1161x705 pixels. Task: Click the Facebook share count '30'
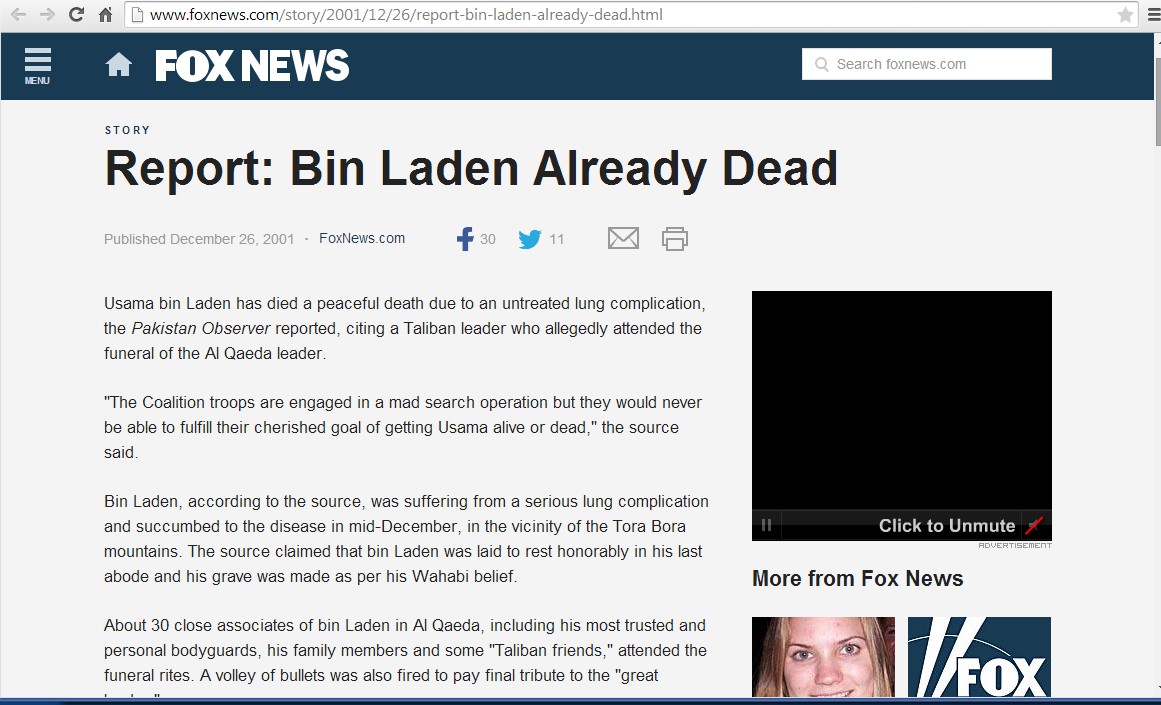click(488, 239)
